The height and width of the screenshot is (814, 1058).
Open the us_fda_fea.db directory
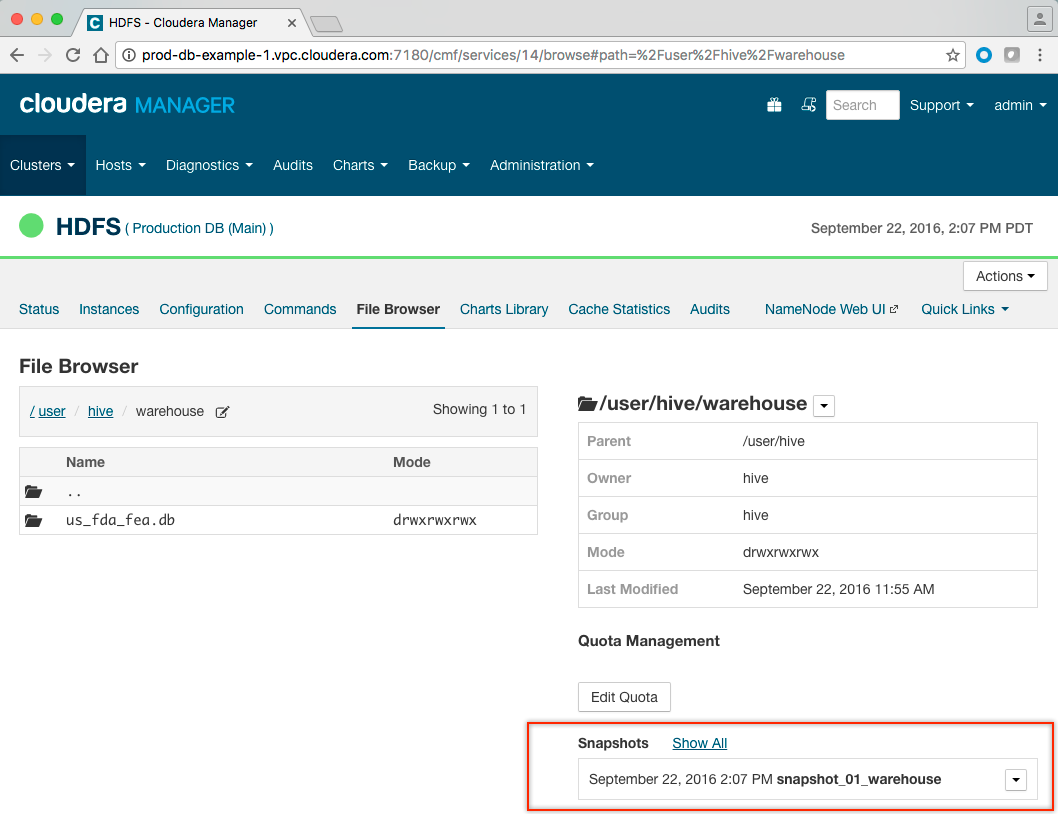[120, 520]
